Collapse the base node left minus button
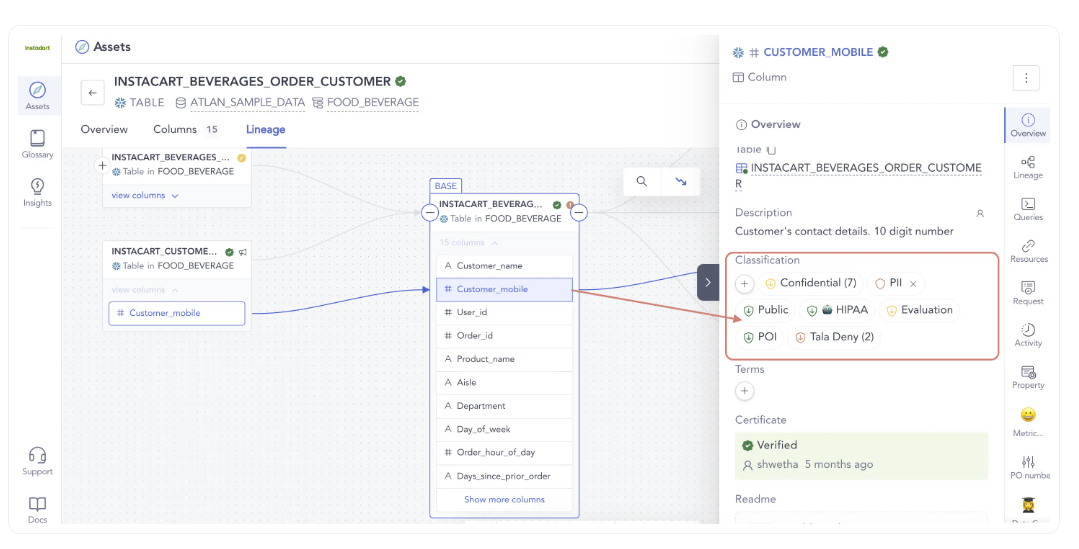The width and height of the screenshot is (1079, 549). pos(429,212)
